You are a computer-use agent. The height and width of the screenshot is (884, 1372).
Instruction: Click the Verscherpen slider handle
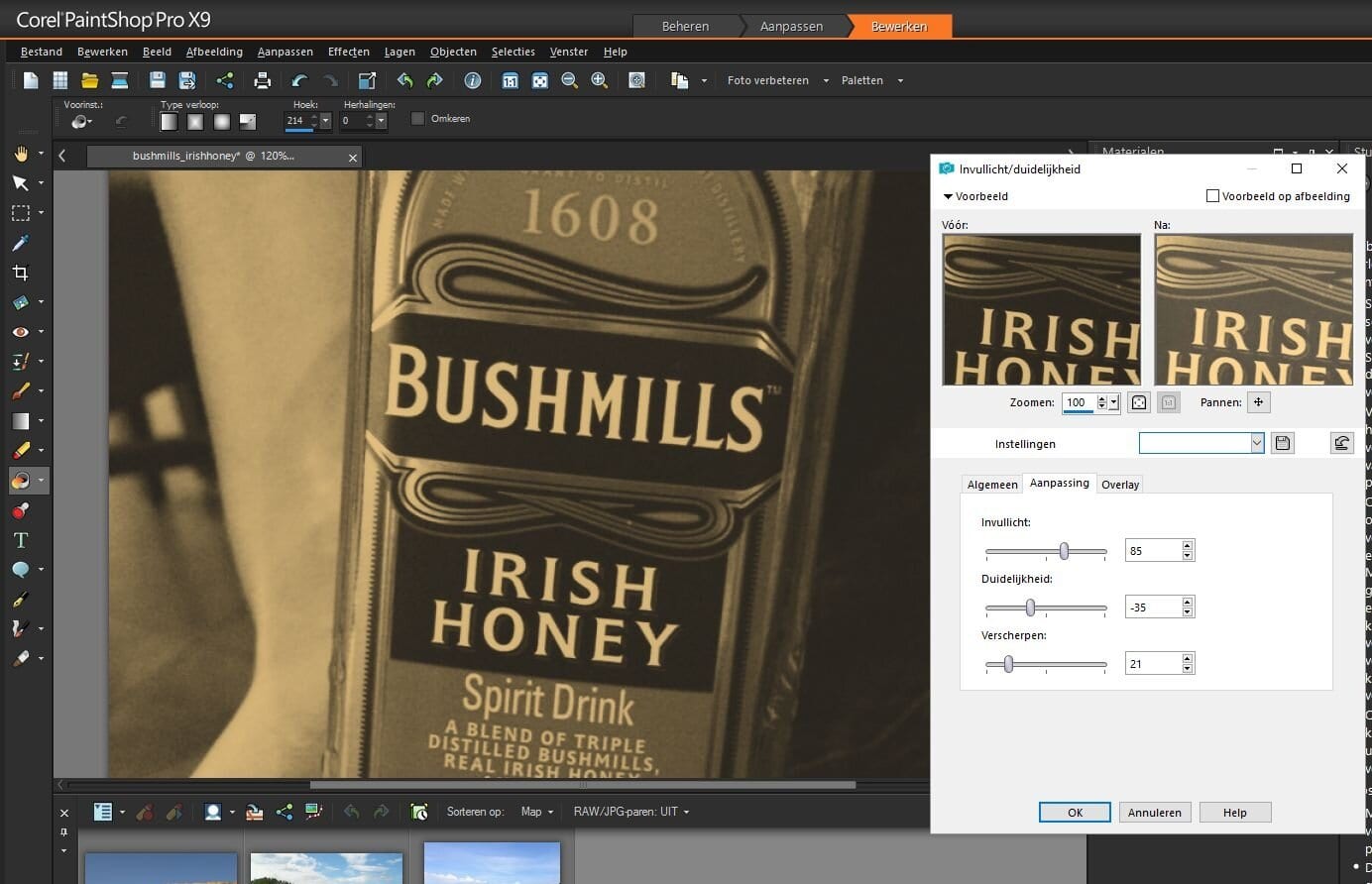tap(1010, 664)
